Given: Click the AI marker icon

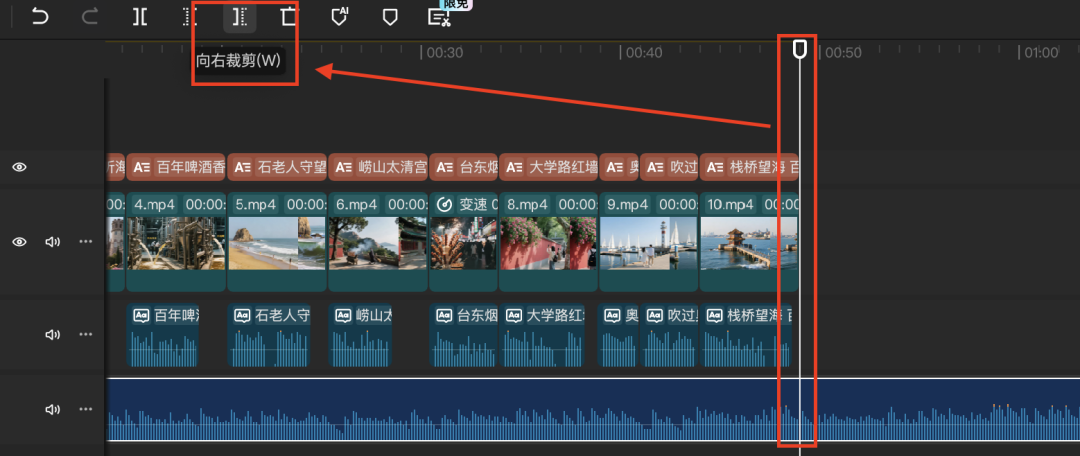Looking at the screenshot, I should (340, 16).
